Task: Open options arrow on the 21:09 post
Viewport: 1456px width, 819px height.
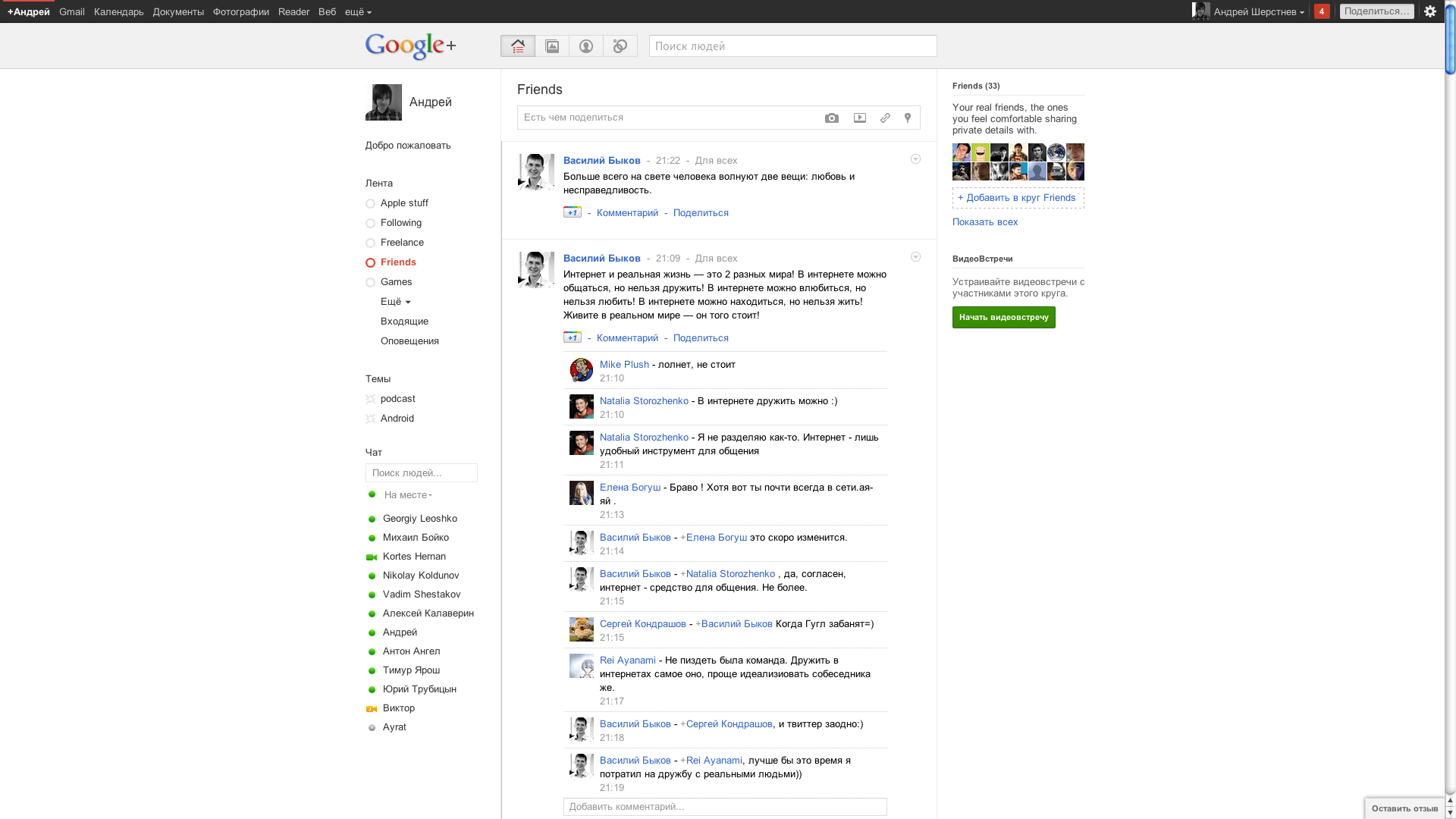Action: (915, 257)
